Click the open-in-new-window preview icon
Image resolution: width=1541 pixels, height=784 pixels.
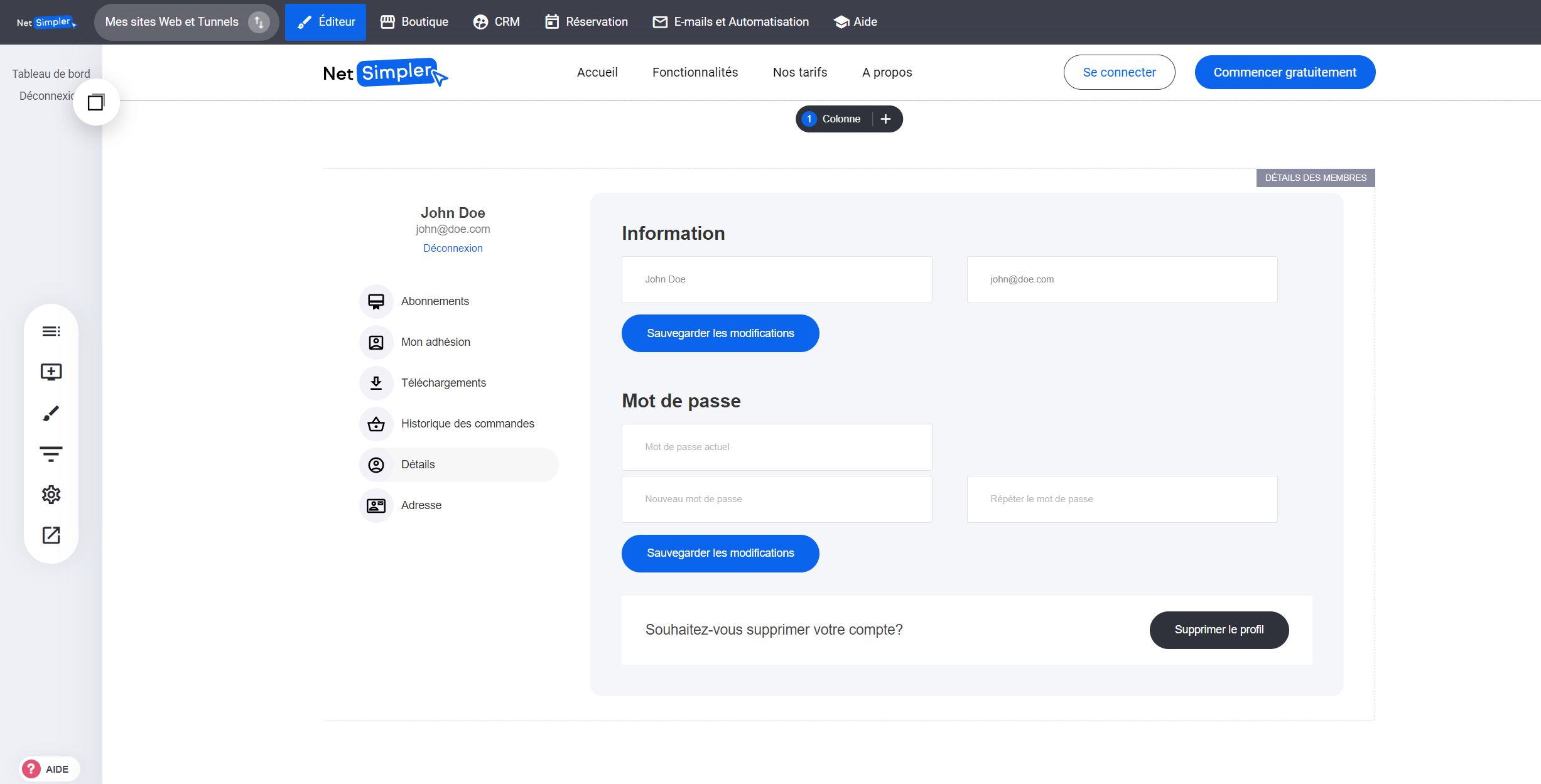click(x=51, y=535)
